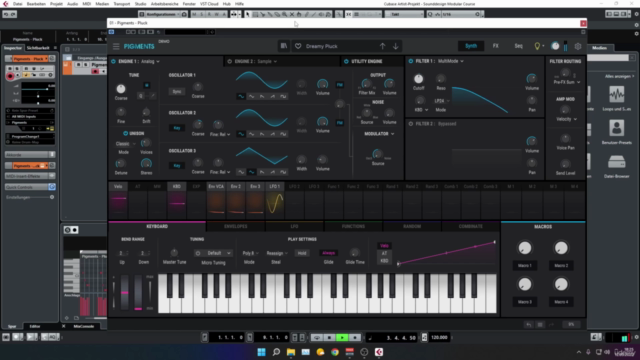The width and height of the screenshot is (640, 360).
Task: Open the sound design tips lightbulb
Action: coord(537,46)
